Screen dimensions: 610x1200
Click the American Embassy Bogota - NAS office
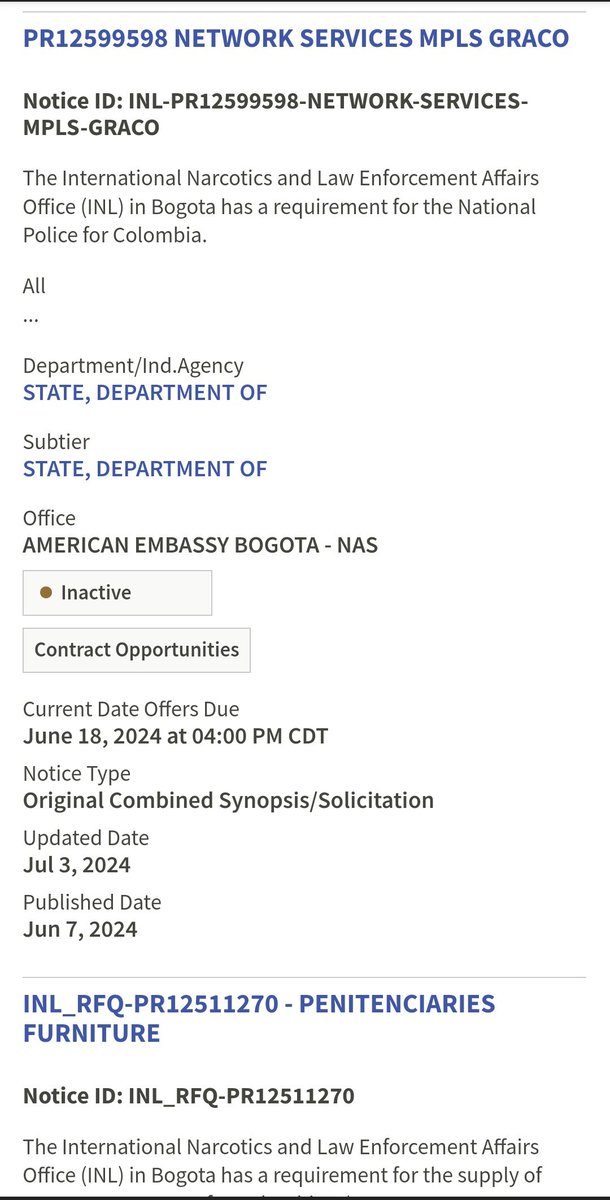pos(200,545)
